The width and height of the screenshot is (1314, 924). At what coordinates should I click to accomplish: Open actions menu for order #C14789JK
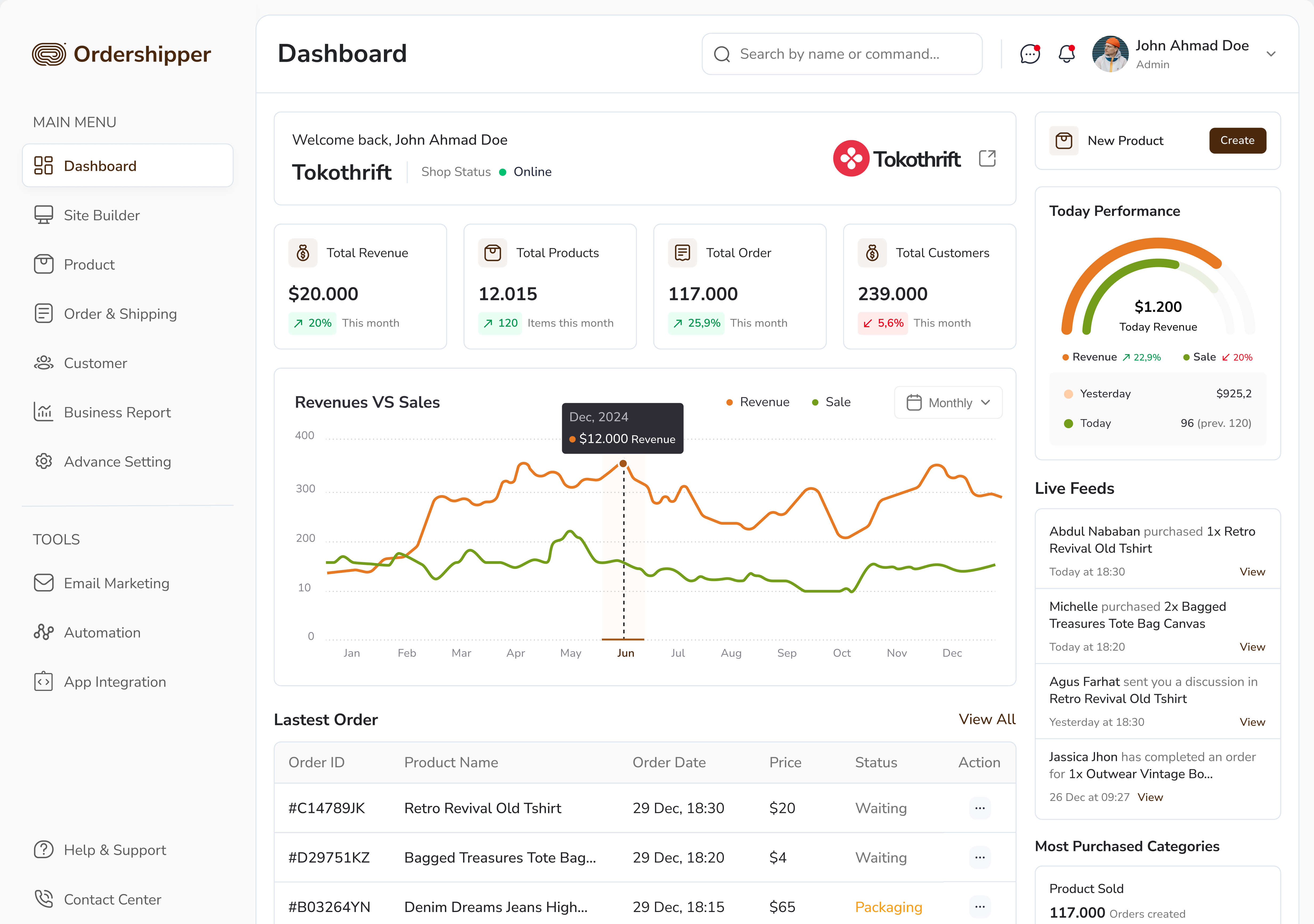click(x=980, y=808)
